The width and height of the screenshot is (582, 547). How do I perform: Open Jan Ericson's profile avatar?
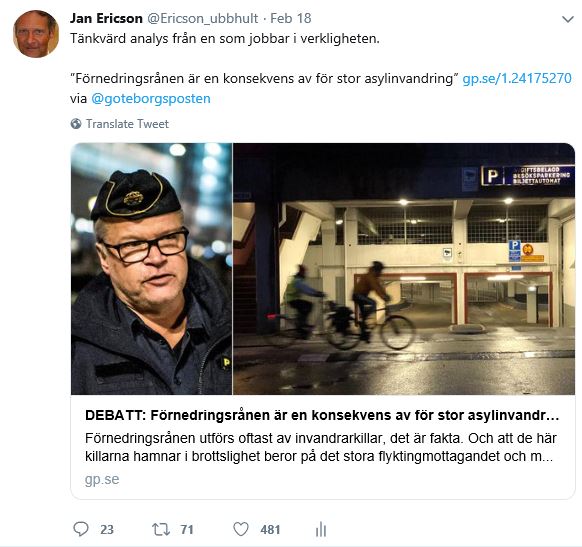point(36,34)
